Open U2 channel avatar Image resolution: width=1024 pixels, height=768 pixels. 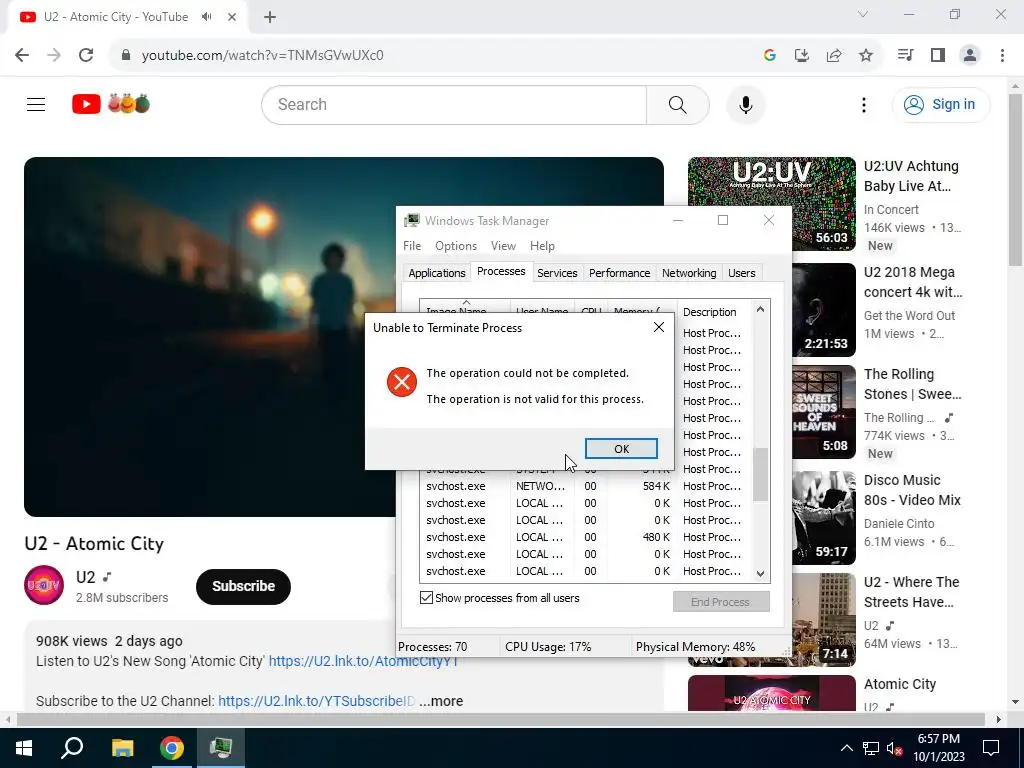(x=44, y=585)
